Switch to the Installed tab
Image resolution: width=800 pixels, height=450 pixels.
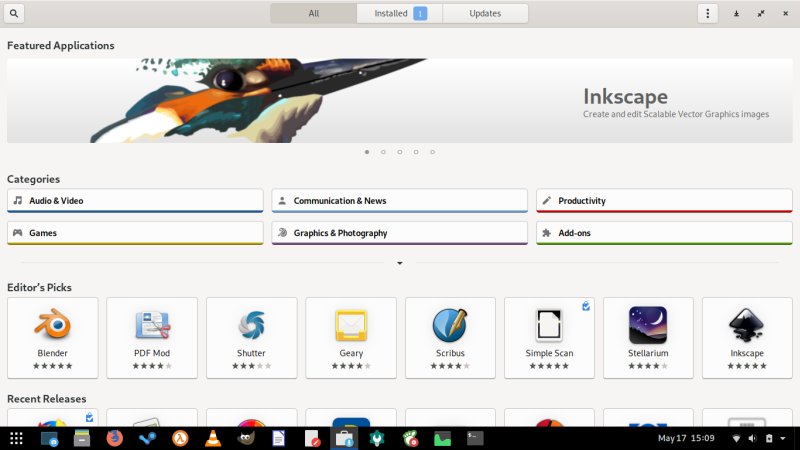399,13
